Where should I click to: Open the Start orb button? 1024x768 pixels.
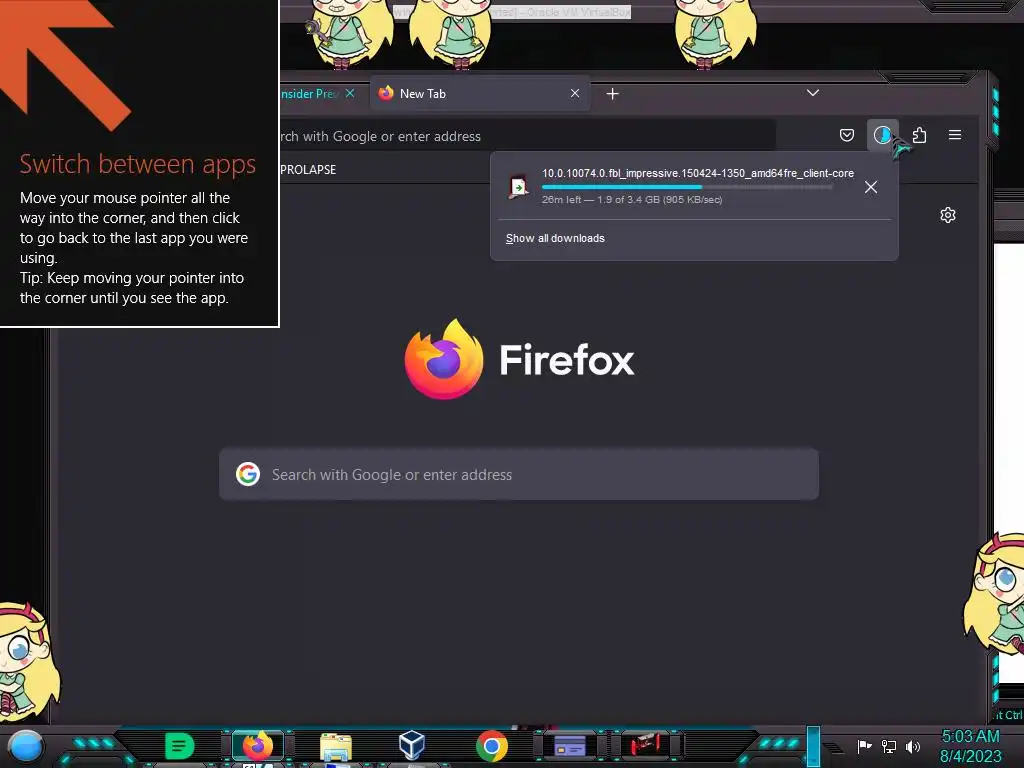point(26,746)
